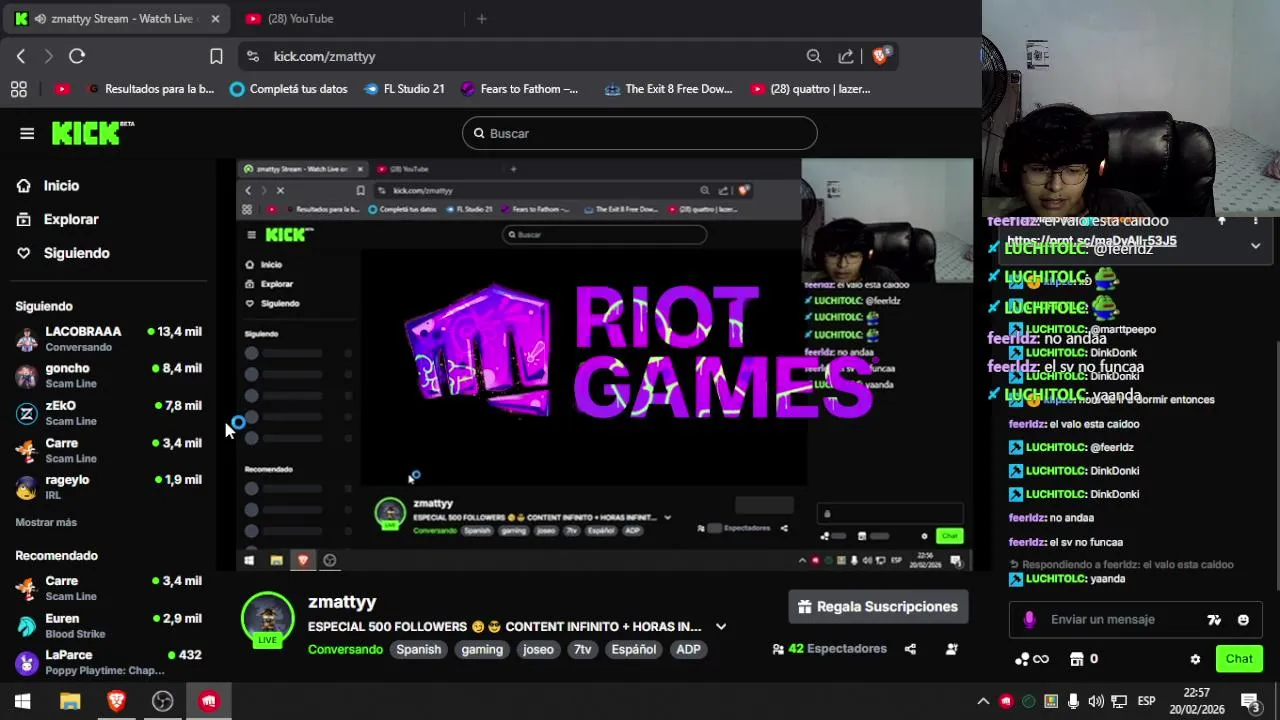Click the green Chat send button

tap(1239, 659)
